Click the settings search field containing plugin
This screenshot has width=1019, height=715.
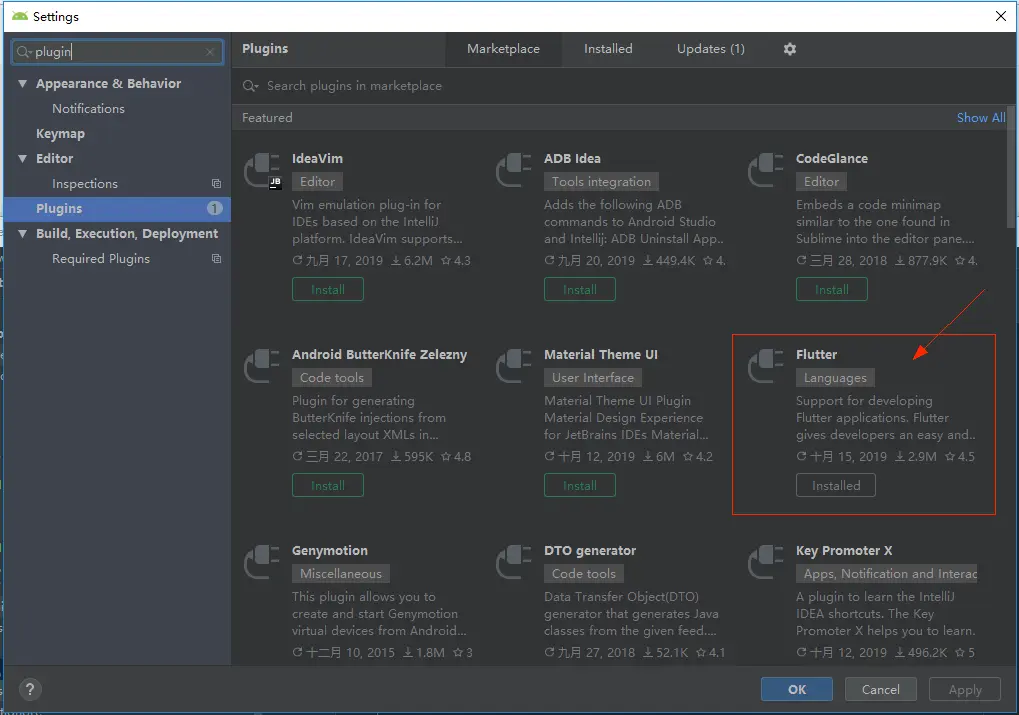(117, 52)
